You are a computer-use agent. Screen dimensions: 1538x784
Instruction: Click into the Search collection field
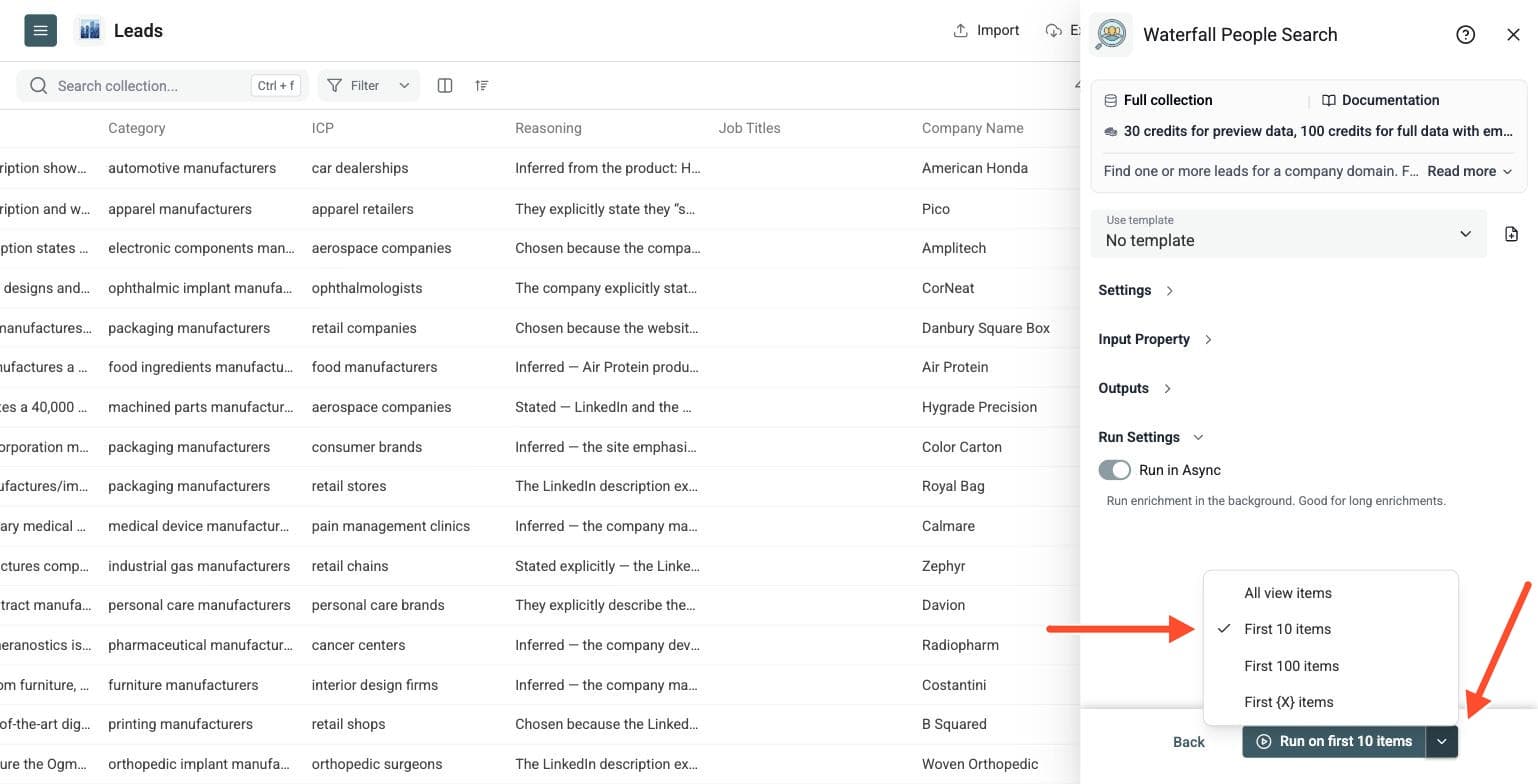pyautogui.click(x=162, y=86)
